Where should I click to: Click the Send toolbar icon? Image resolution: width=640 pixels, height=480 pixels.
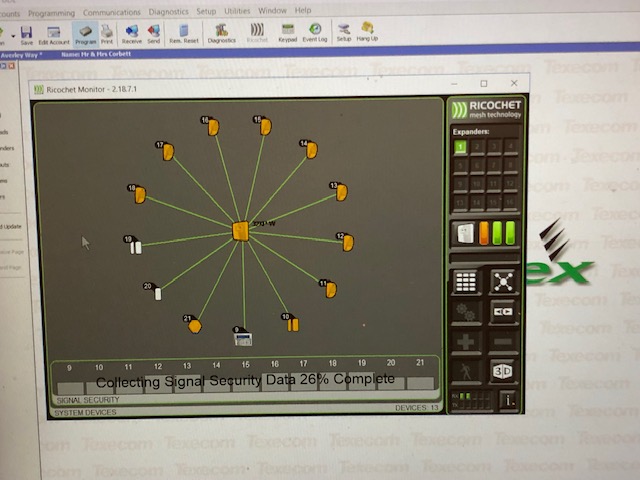coord(153,34)
